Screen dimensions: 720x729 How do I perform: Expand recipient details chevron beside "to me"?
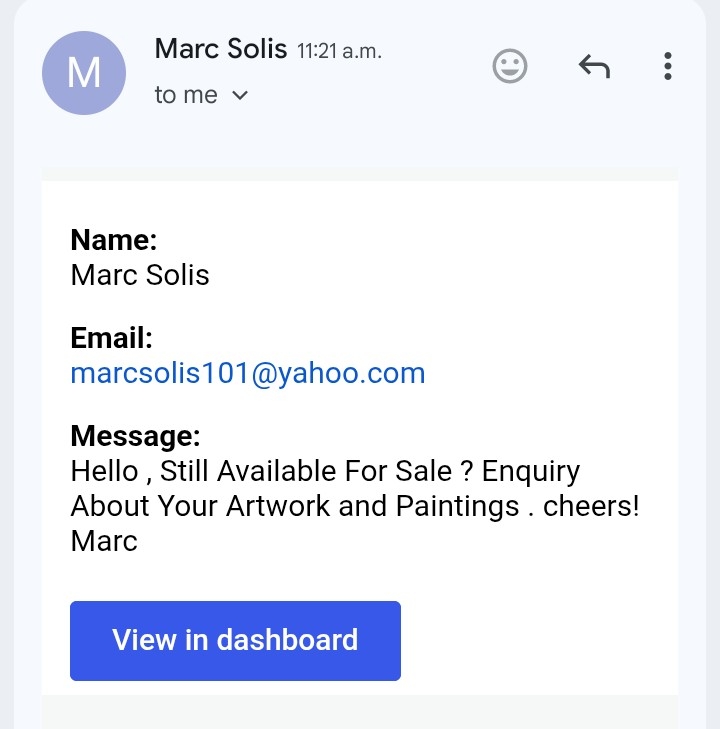pos(239,96)
